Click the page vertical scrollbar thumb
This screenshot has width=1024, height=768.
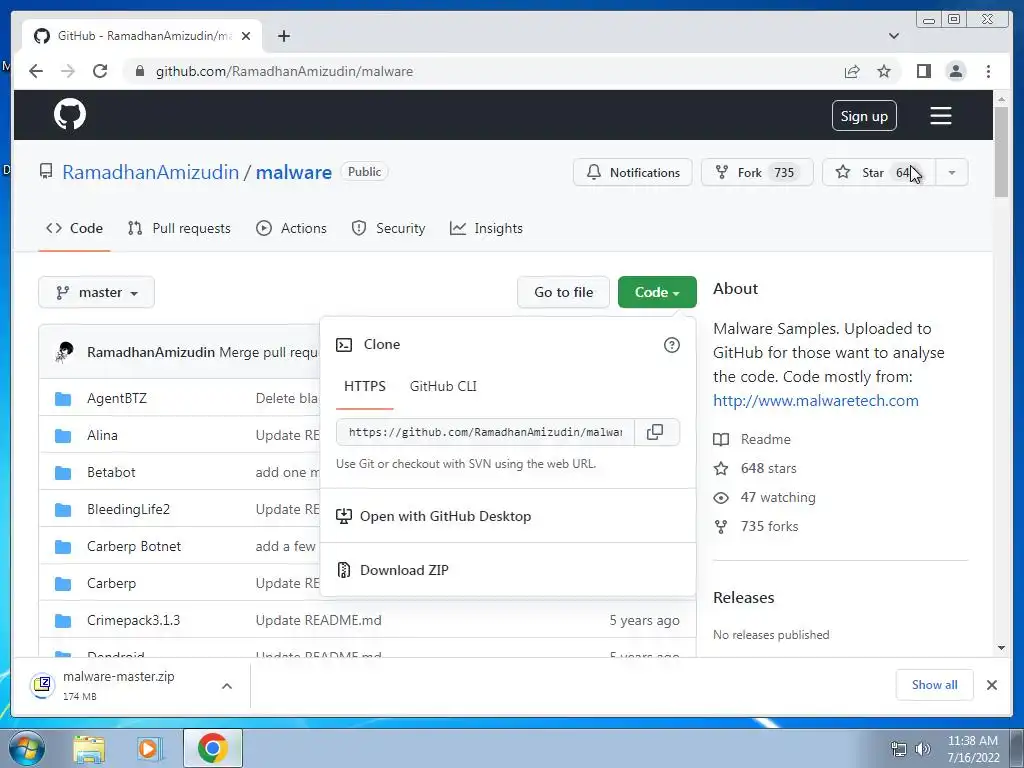1001,152
